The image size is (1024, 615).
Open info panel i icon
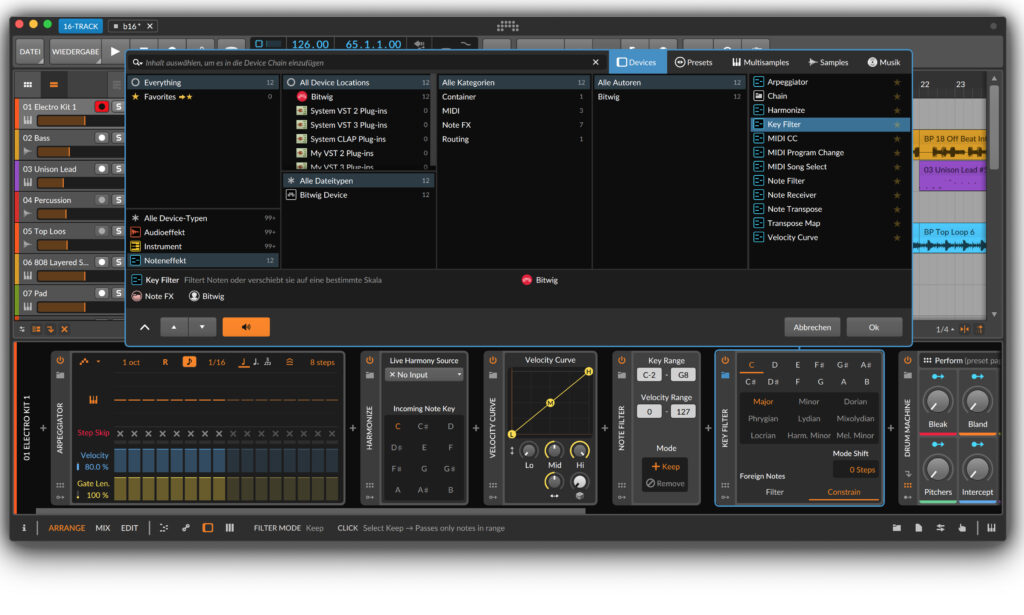click(24, 528)
